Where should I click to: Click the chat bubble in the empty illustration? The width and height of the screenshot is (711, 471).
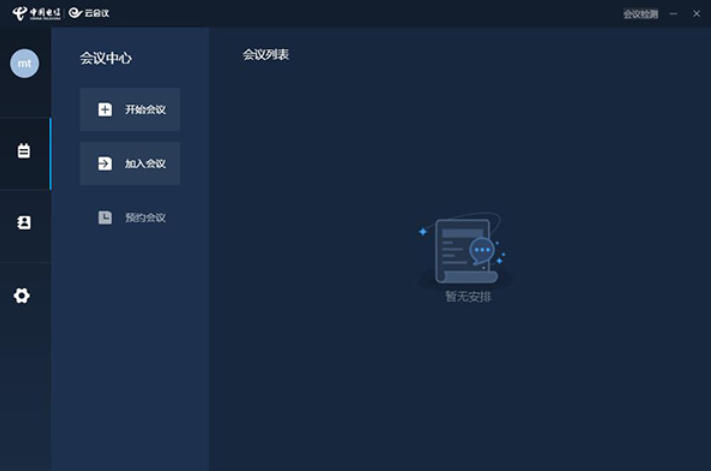(x=482, y=250)
